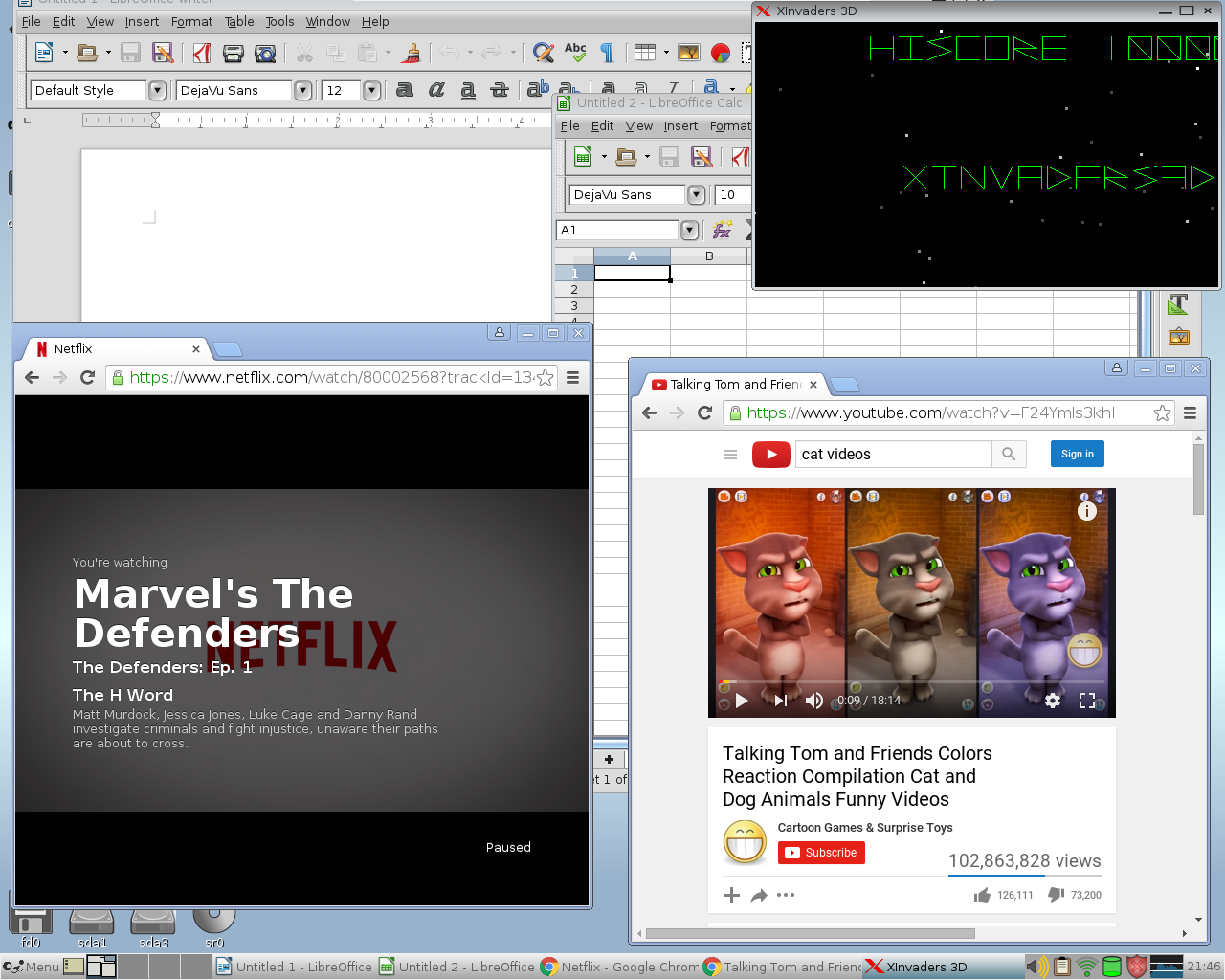The height and width of the screenshot is (980, 1225).
Task: Expand Open recent arrow in Writer
Action: pos(108,53)
